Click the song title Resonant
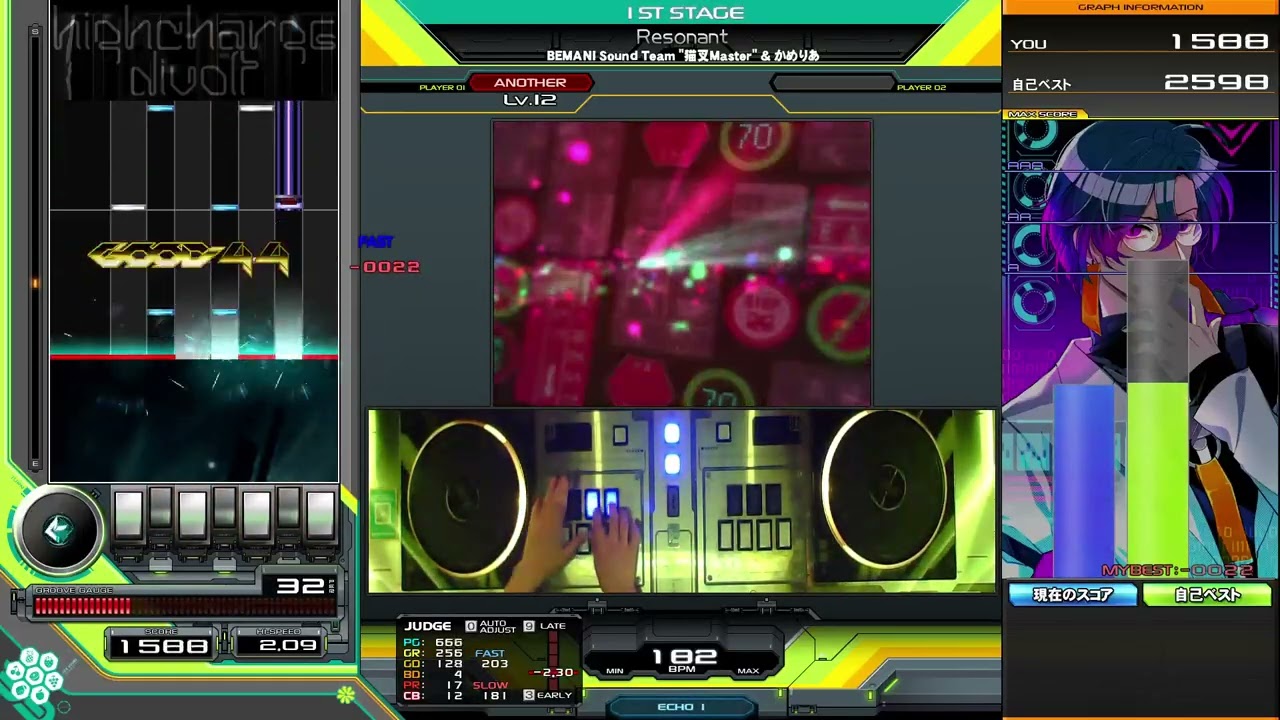Viewport: 1280px width, 720px height. tap(682, 38)
